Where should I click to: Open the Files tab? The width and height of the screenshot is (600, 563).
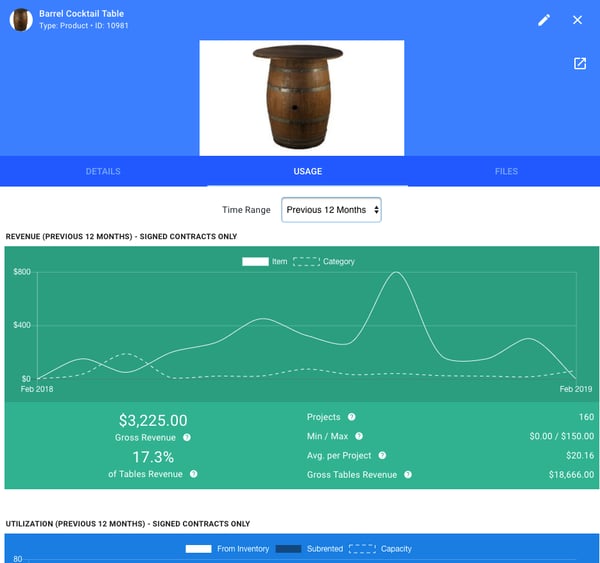coord(506,171)
